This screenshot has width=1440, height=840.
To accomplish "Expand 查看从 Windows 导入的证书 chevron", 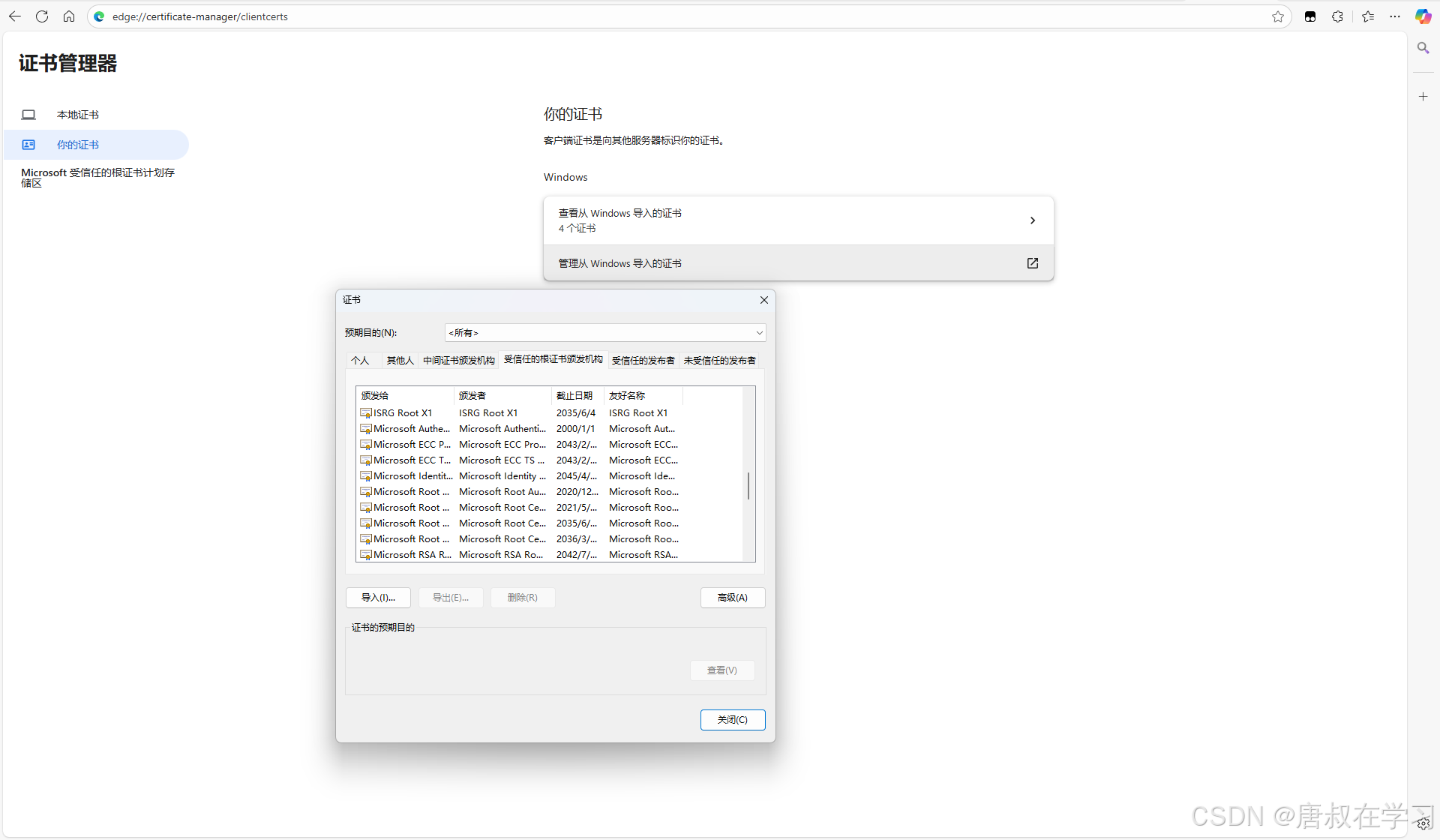I will tap(1033, 220).
